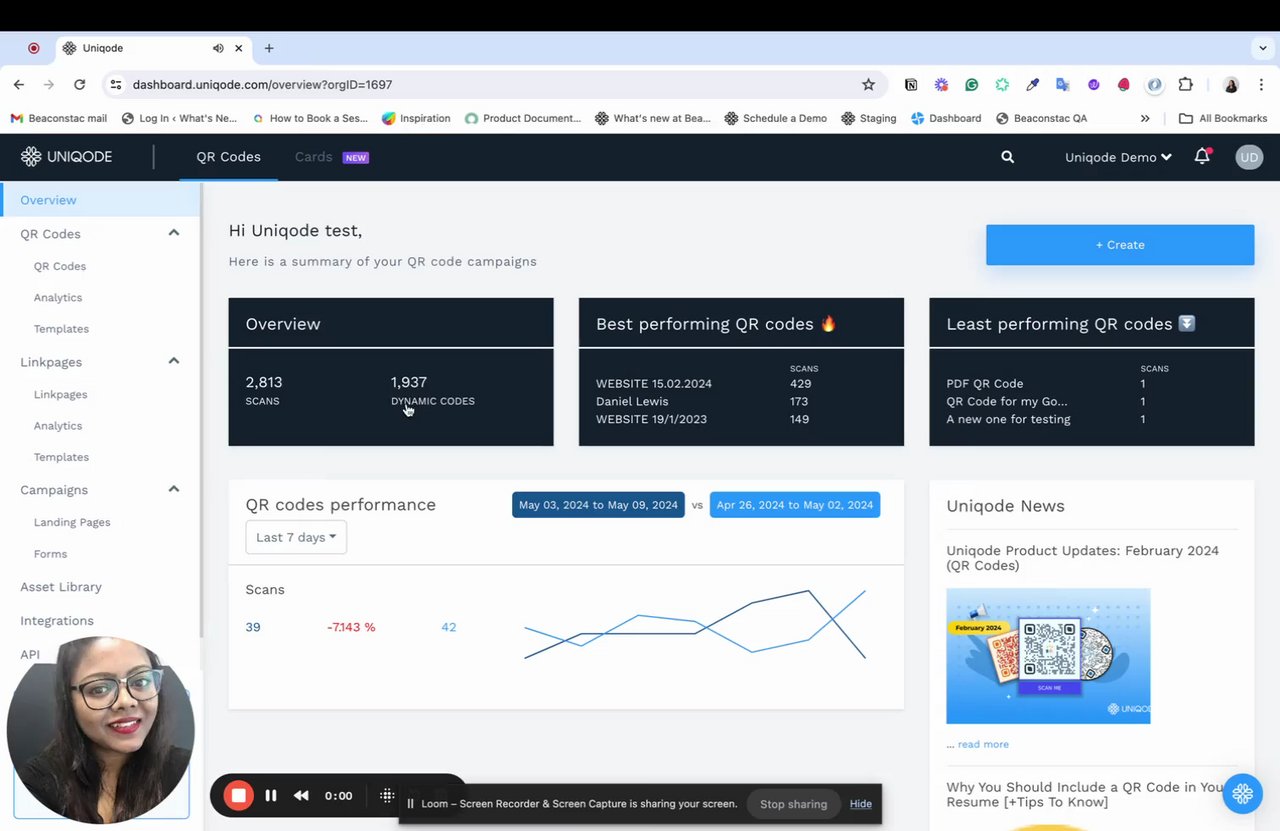Open the UD user avatar menu
The image size is (1280, 831).
1248,157
